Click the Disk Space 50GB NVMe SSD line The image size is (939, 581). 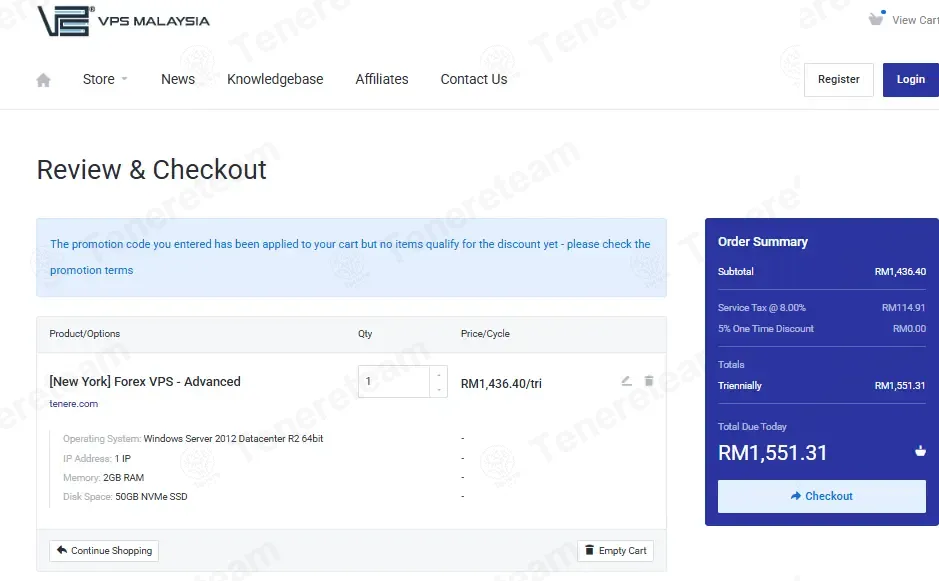[x=125, y=497]
